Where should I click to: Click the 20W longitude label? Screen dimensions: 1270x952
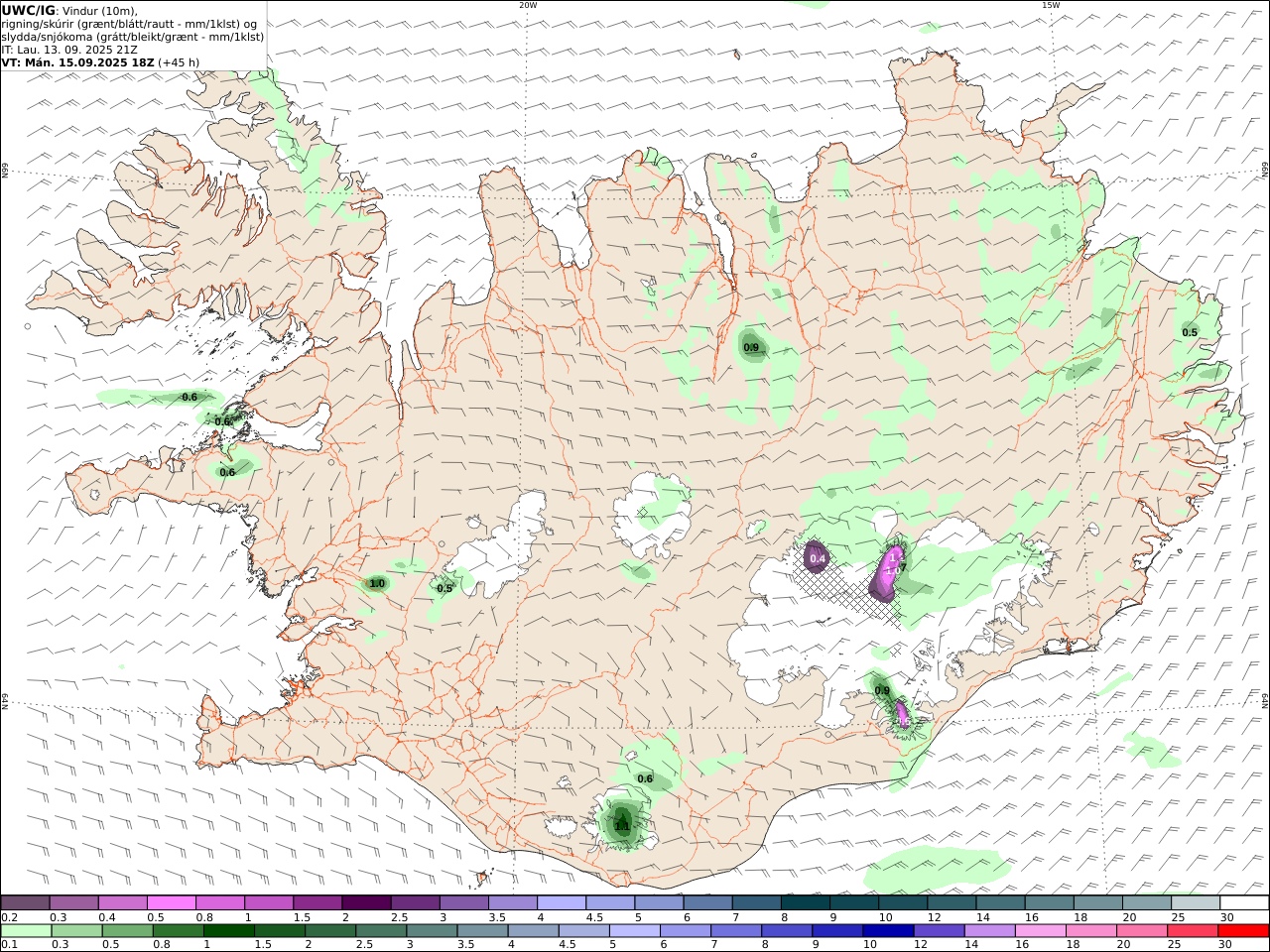coord(528,5)
